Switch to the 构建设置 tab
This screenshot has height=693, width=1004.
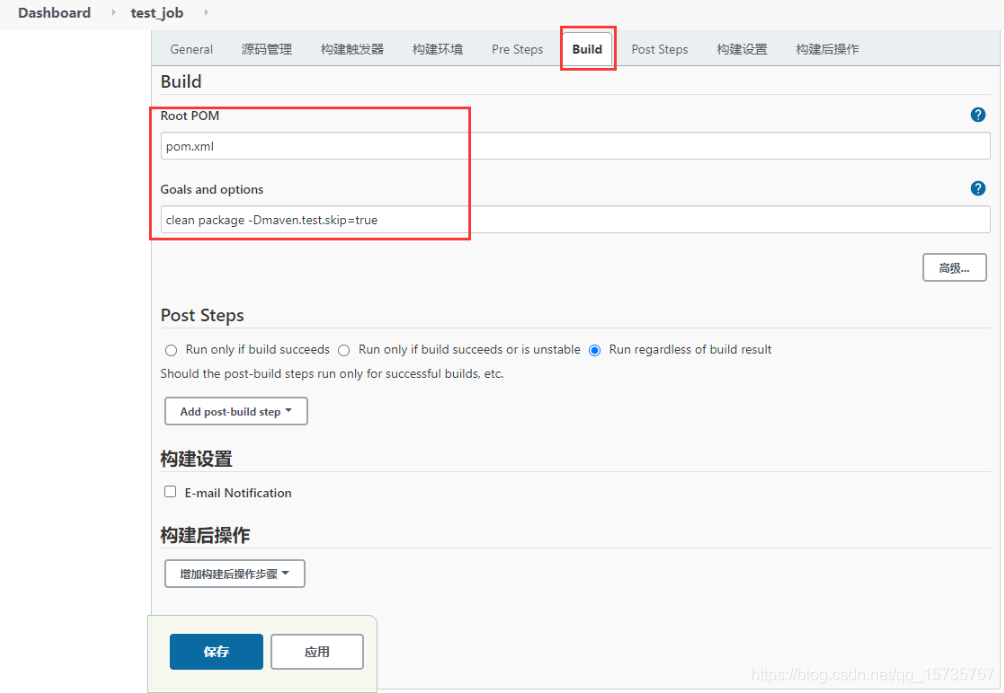click(x=741, y=49)
